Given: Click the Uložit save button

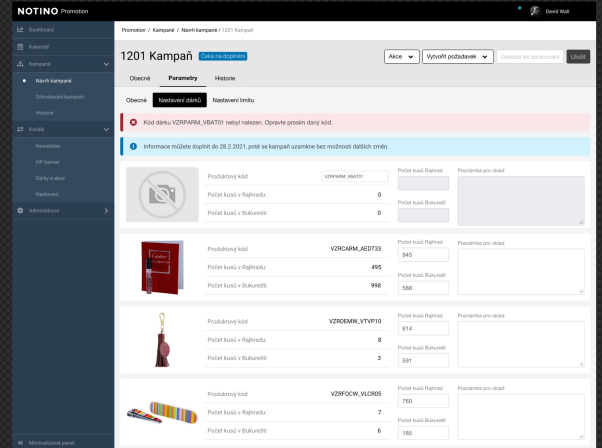Looking at the screenshot, I should coord(578,57).
